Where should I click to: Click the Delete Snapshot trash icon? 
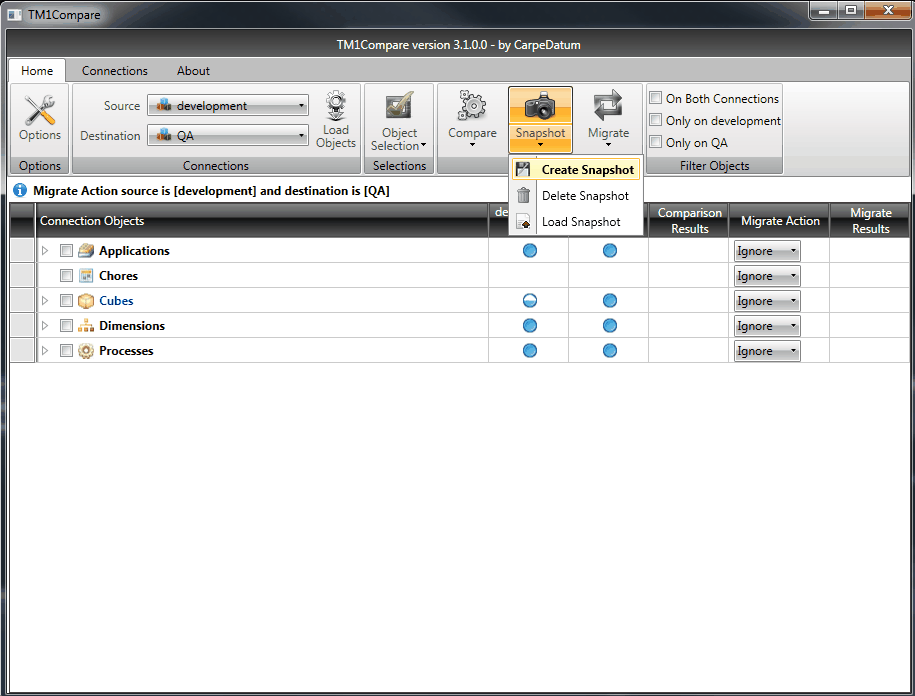pos(523,195)
